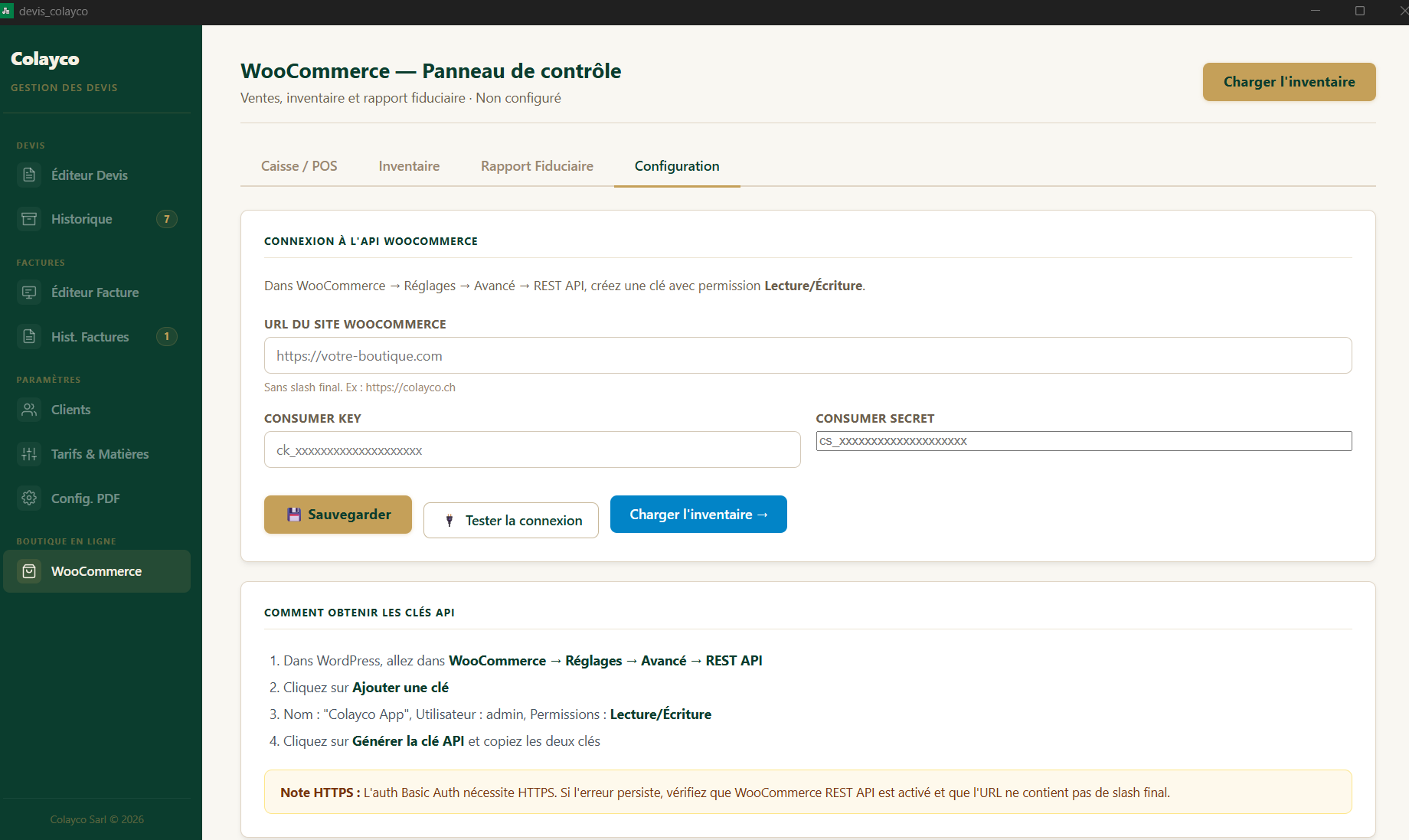Screen dimensions: 1409x840
Task: Focus the URL du site WooCommerce field
Action: (x=808, y=356)
